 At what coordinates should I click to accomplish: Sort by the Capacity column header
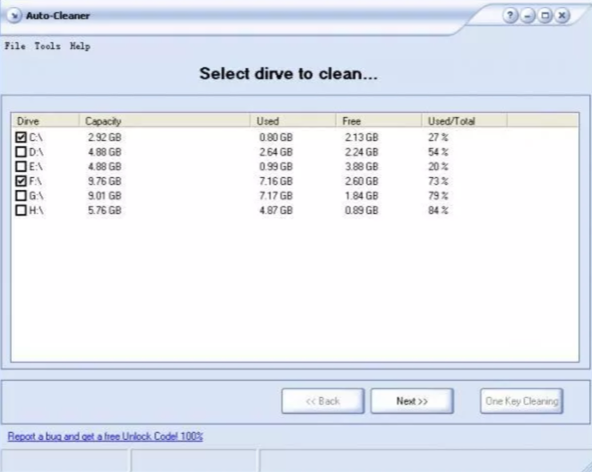(165, 121)
